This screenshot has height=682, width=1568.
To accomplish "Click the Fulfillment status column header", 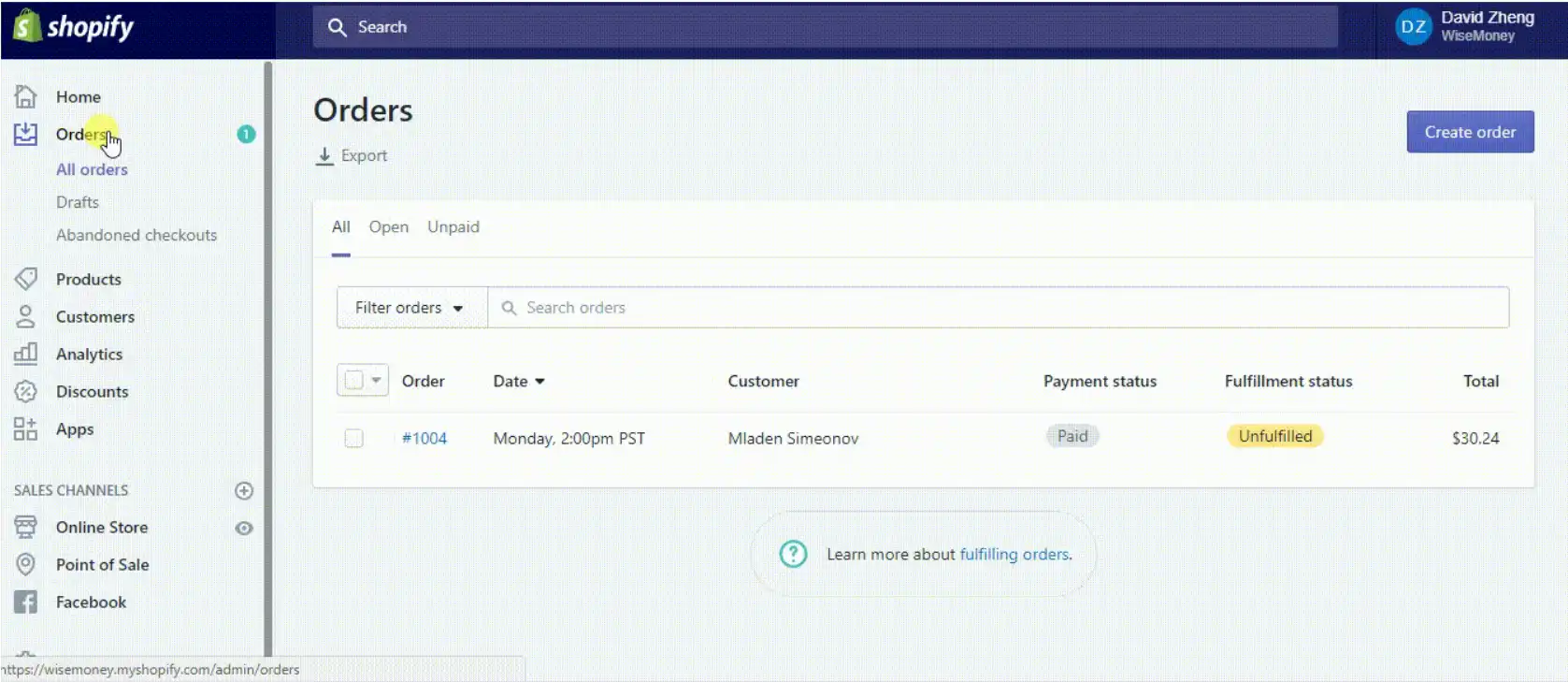I will click(1288, 381).
